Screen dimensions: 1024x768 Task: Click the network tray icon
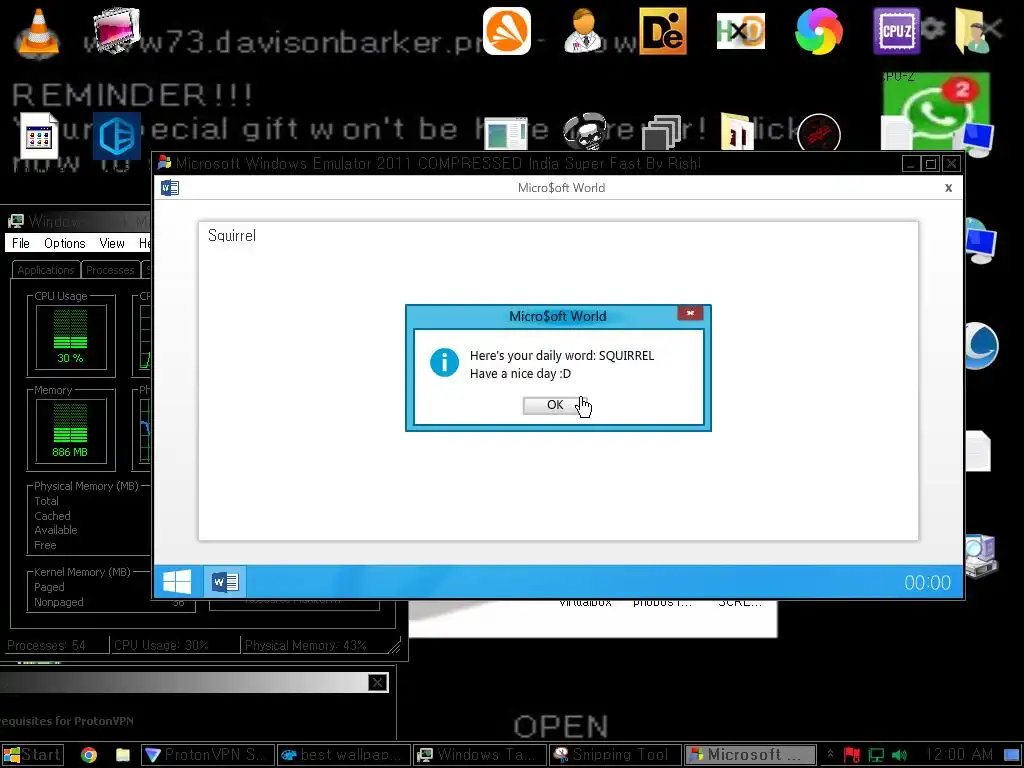876,755
